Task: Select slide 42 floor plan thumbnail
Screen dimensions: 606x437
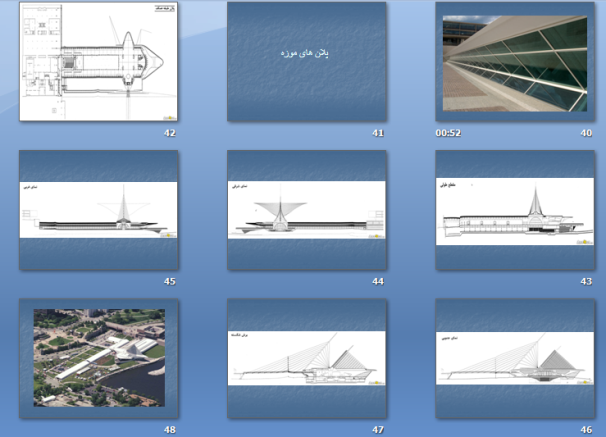Action: pyautogui.click(x=98, y=62)
